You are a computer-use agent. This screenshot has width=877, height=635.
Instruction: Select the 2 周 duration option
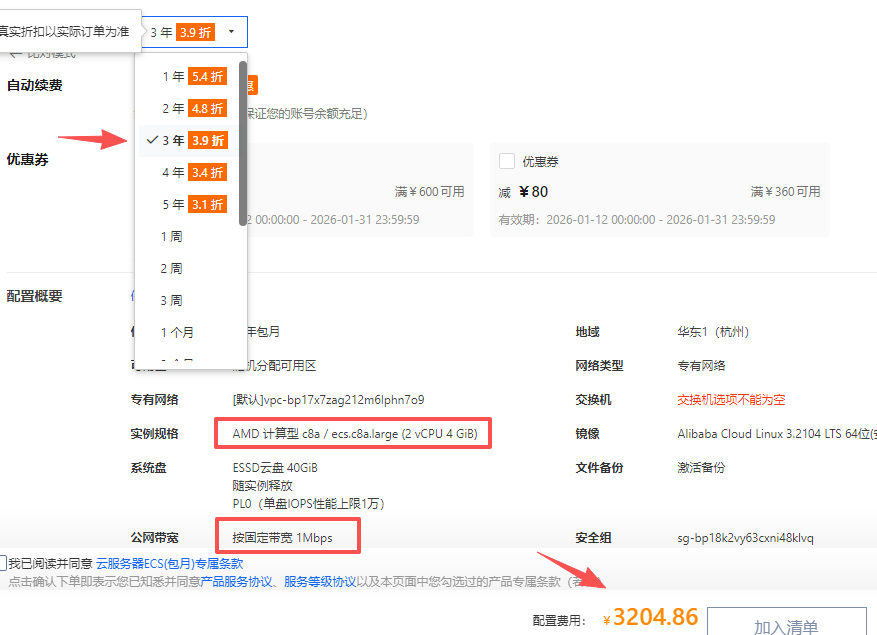tap(172, 269)
